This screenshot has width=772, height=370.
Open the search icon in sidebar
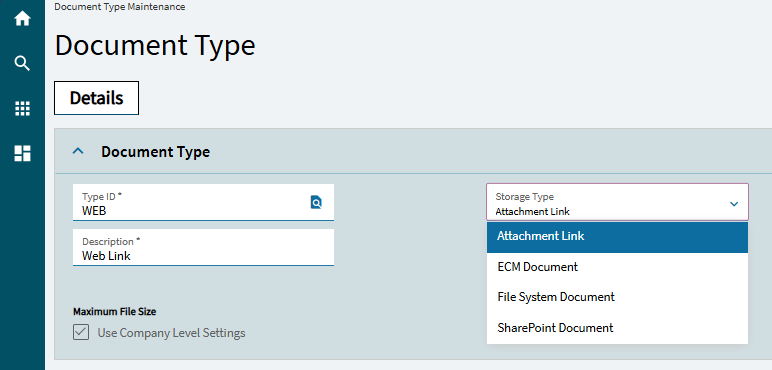(x=22, y=63)
